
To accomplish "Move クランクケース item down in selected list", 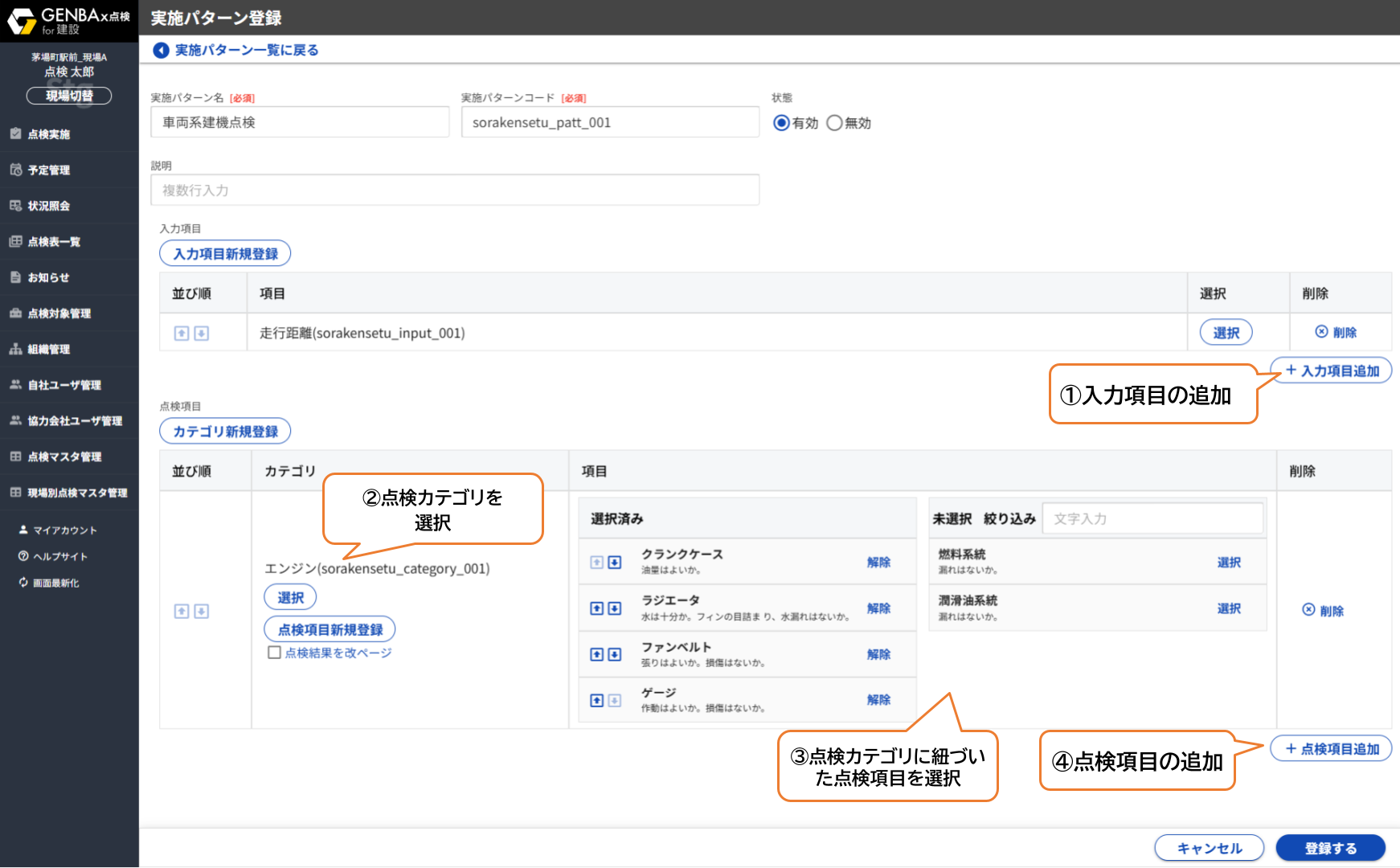I will click(615, 563).
